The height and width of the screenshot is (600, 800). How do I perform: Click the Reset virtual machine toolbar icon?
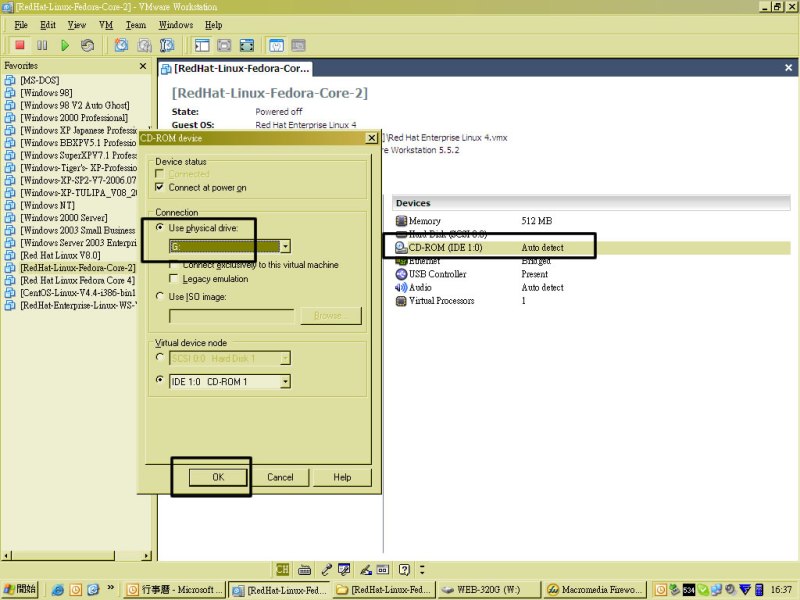pyautogui.click(x=87, y=45)
